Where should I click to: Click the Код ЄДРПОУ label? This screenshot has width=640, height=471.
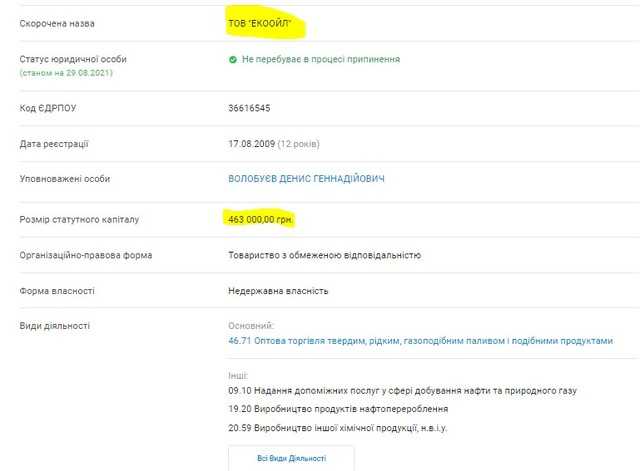pyautogui.click(x=48, y=108)
